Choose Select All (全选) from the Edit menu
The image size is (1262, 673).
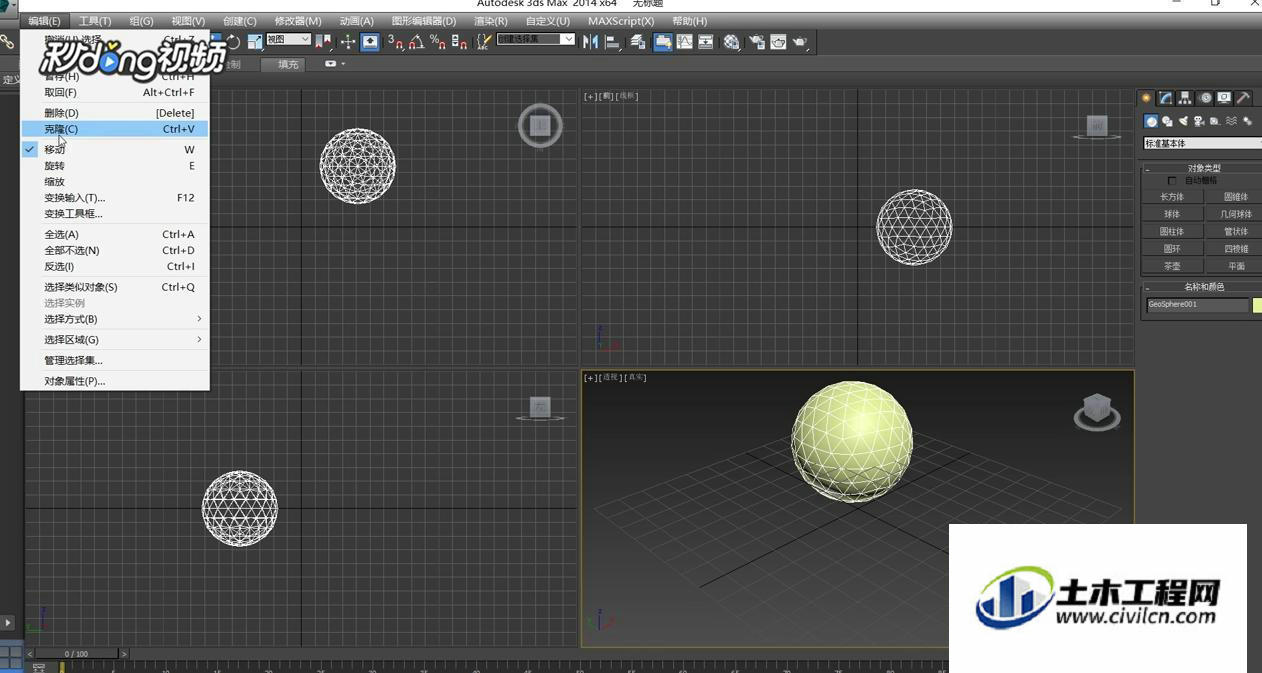pos(115,234)
